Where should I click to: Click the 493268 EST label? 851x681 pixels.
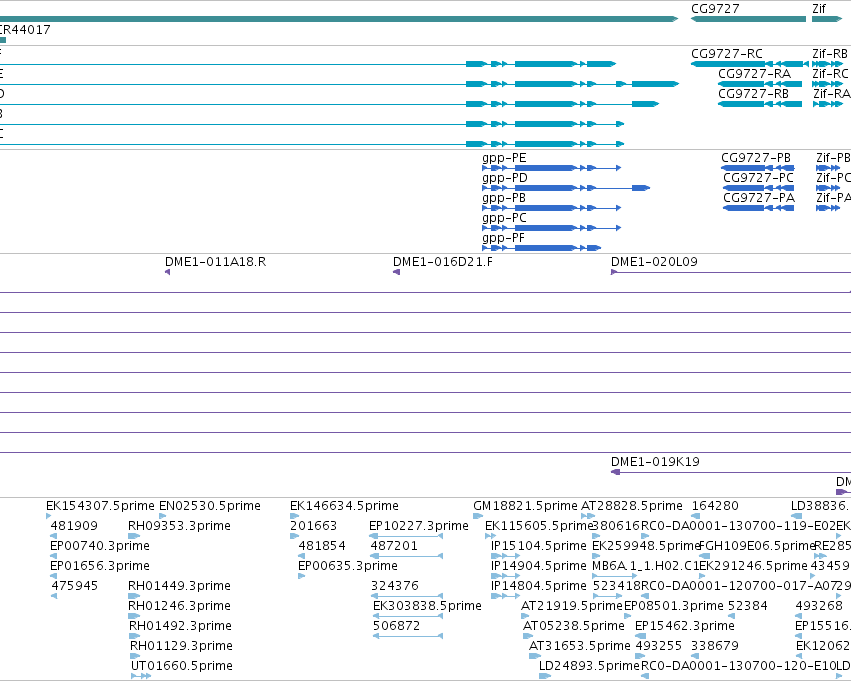819,606
